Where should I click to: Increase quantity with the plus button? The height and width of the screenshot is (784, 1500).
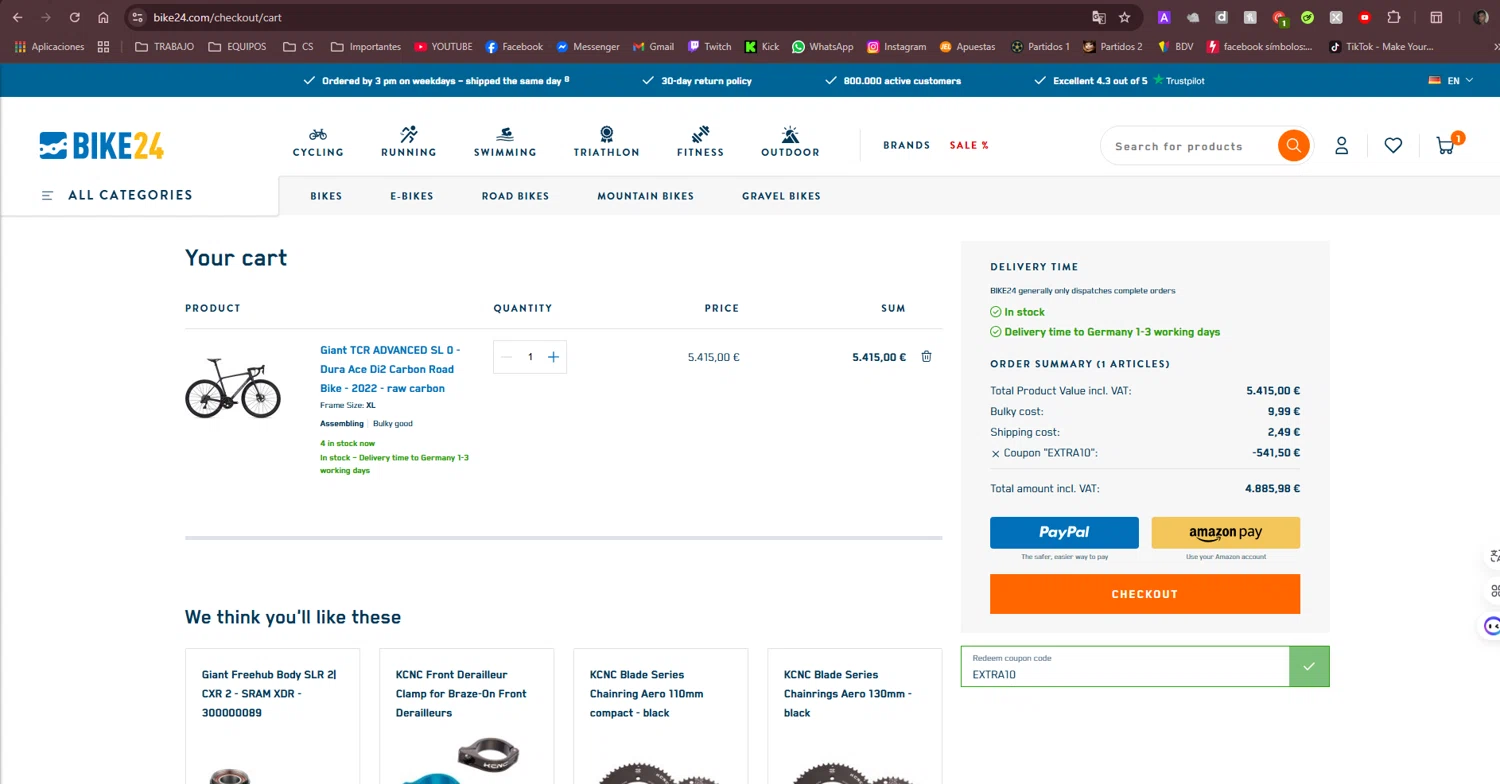pyautogui.click(x=553, y=357)
